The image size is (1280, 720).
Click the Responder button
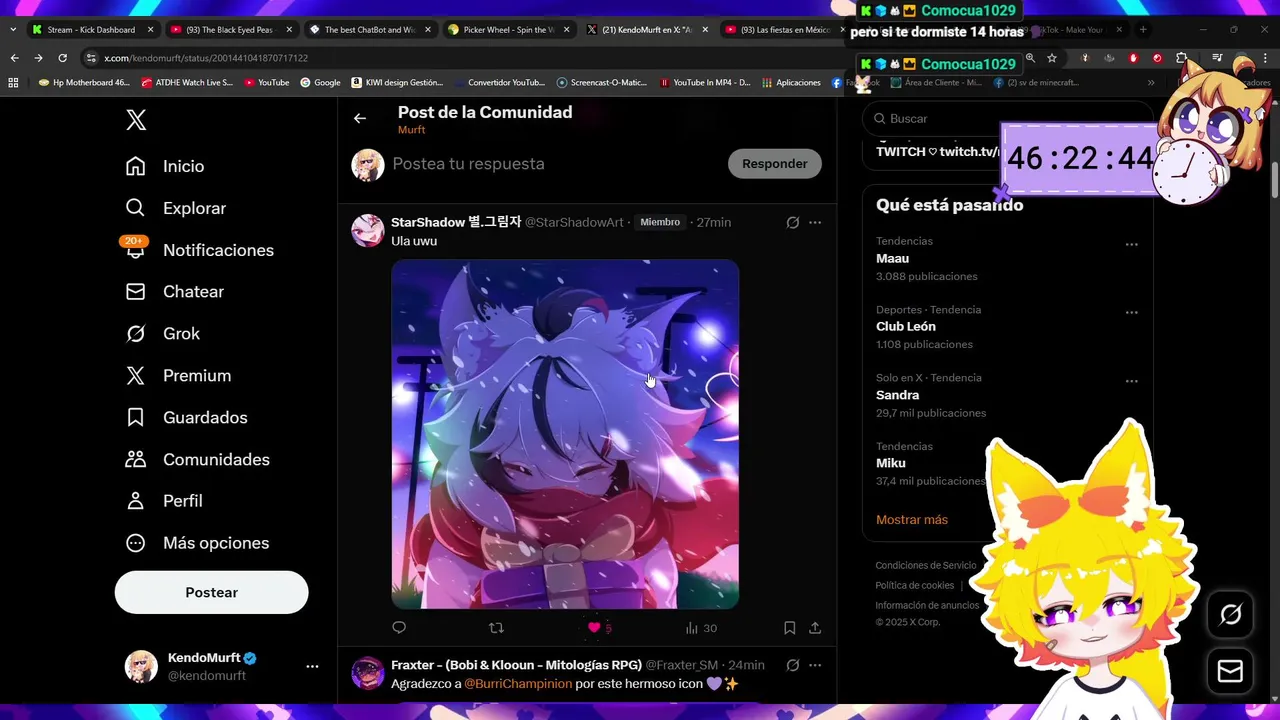click(774, 164)
